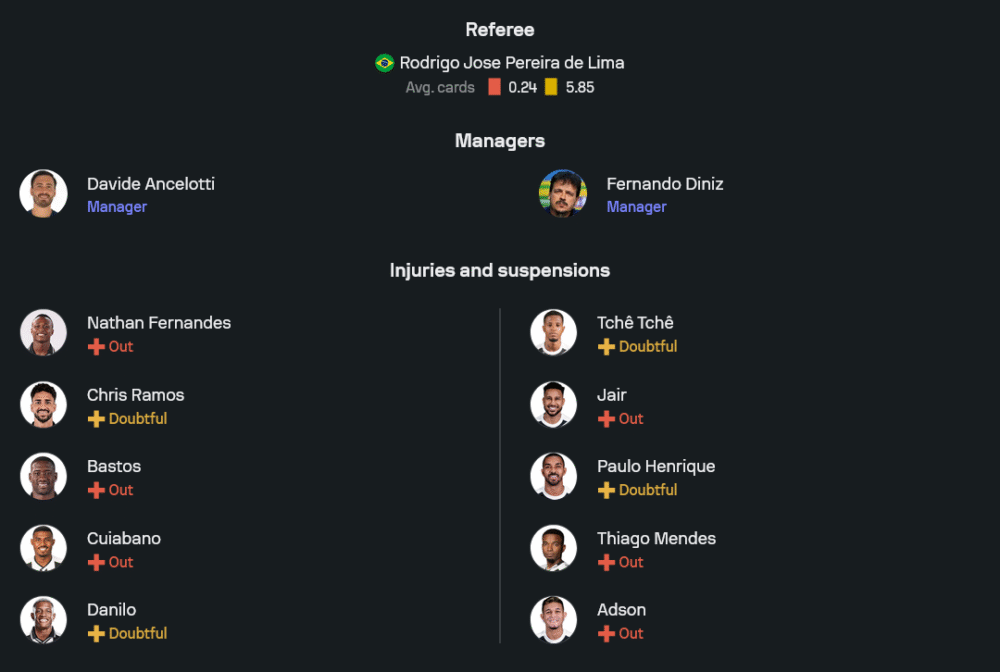Select Bastos' player avatar
Screen dimensions: 1000x672
[x=43, y=477]
